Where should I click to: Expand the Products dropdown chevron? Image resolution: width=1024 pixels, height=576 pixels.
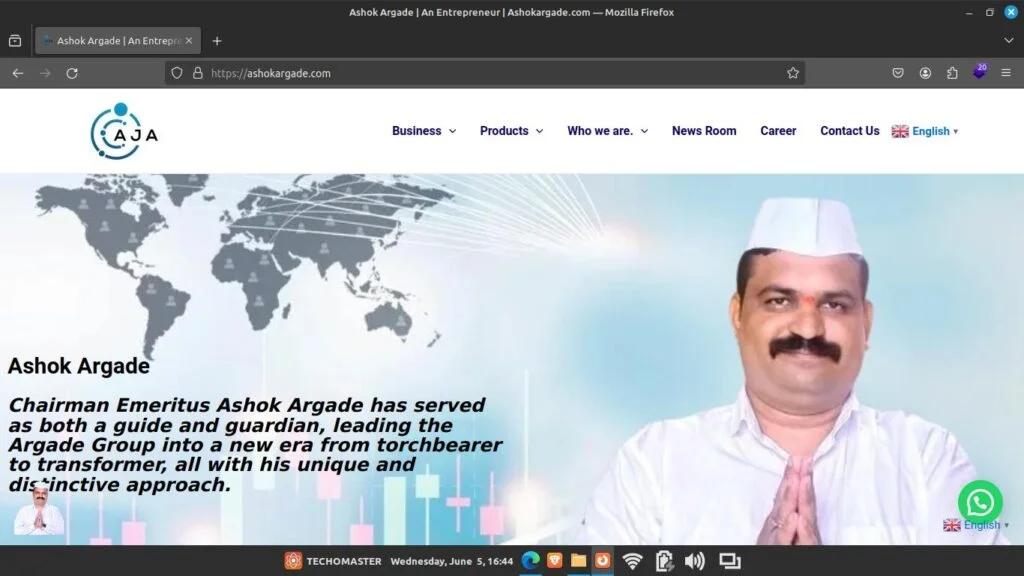[x=539, y=131]
